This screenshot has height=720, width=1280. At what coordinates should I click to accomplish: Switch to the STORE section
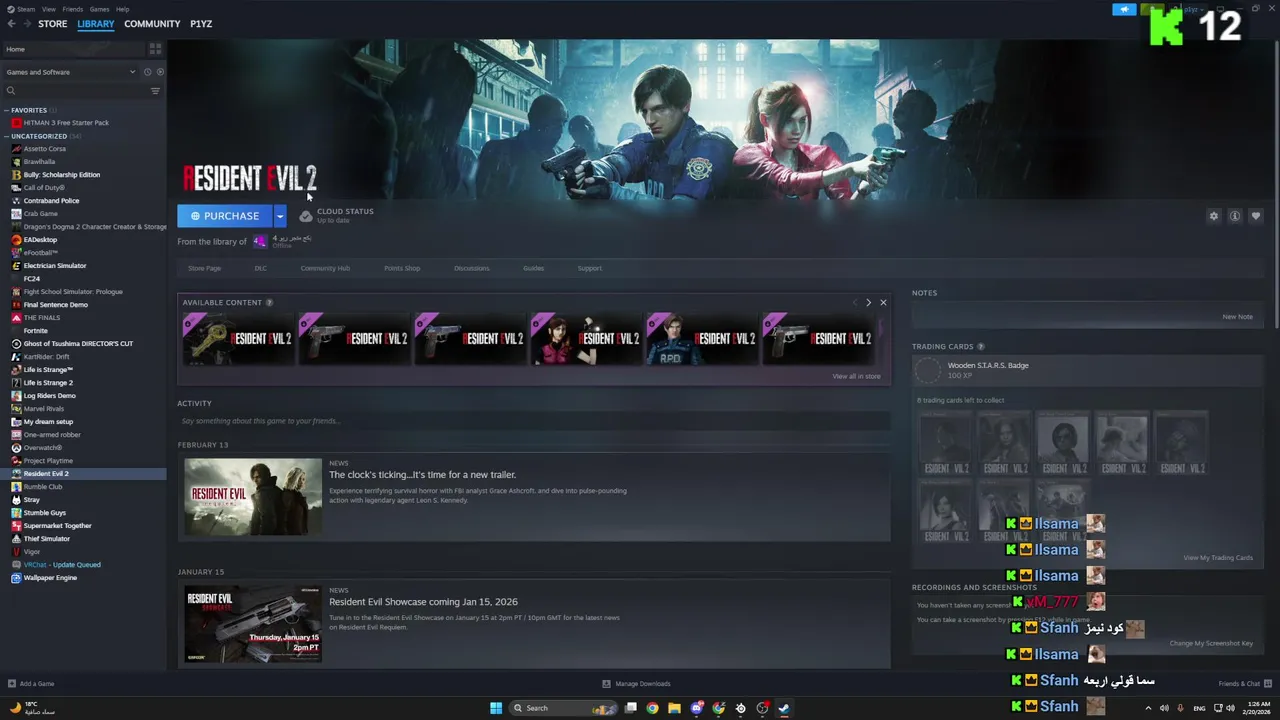pyautogui.click(x=52, y=24)
